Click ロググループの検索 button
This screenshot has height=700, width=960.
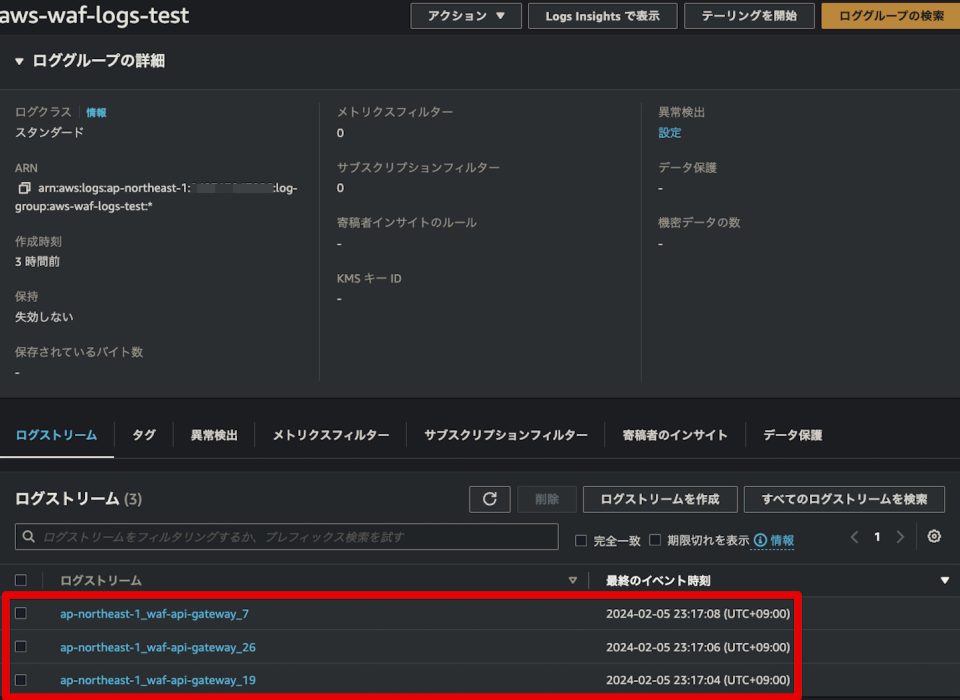[891, 16]
